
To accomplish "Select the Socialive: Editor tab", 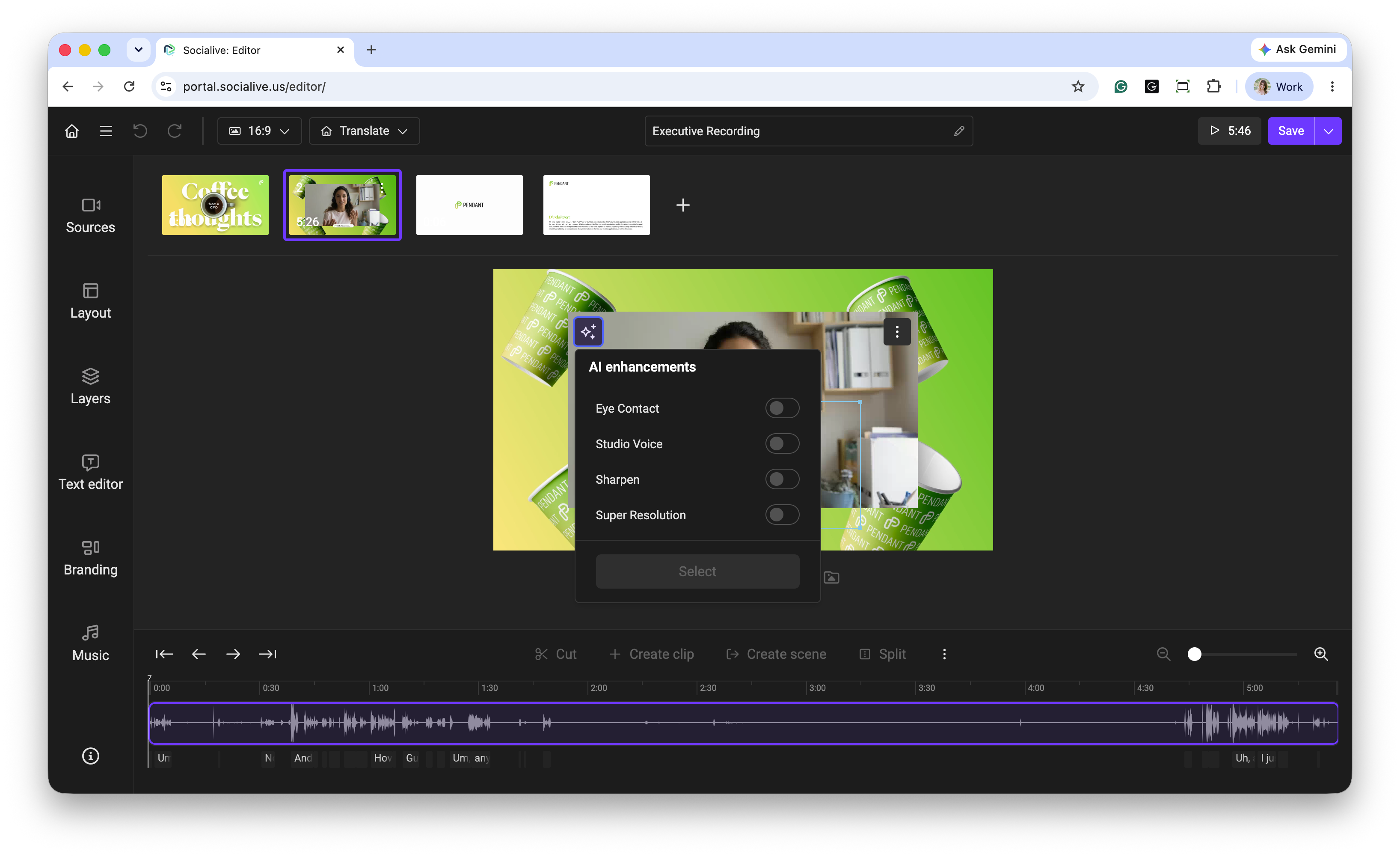I will click(255, 50).
